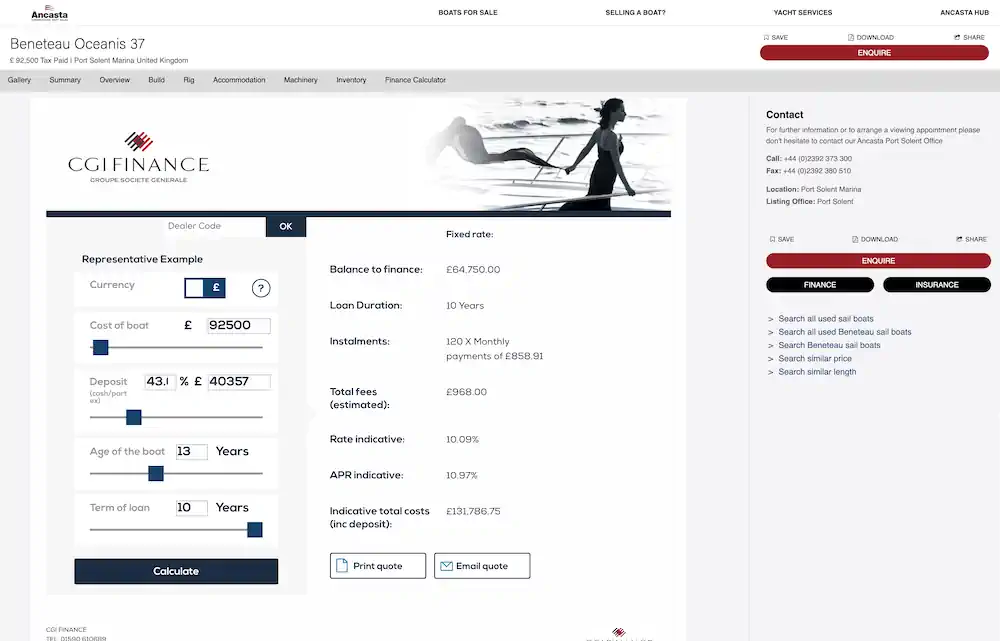1000x641 pixels.
Task: Click the Term of loan slider handle
Action: (254, 530)
